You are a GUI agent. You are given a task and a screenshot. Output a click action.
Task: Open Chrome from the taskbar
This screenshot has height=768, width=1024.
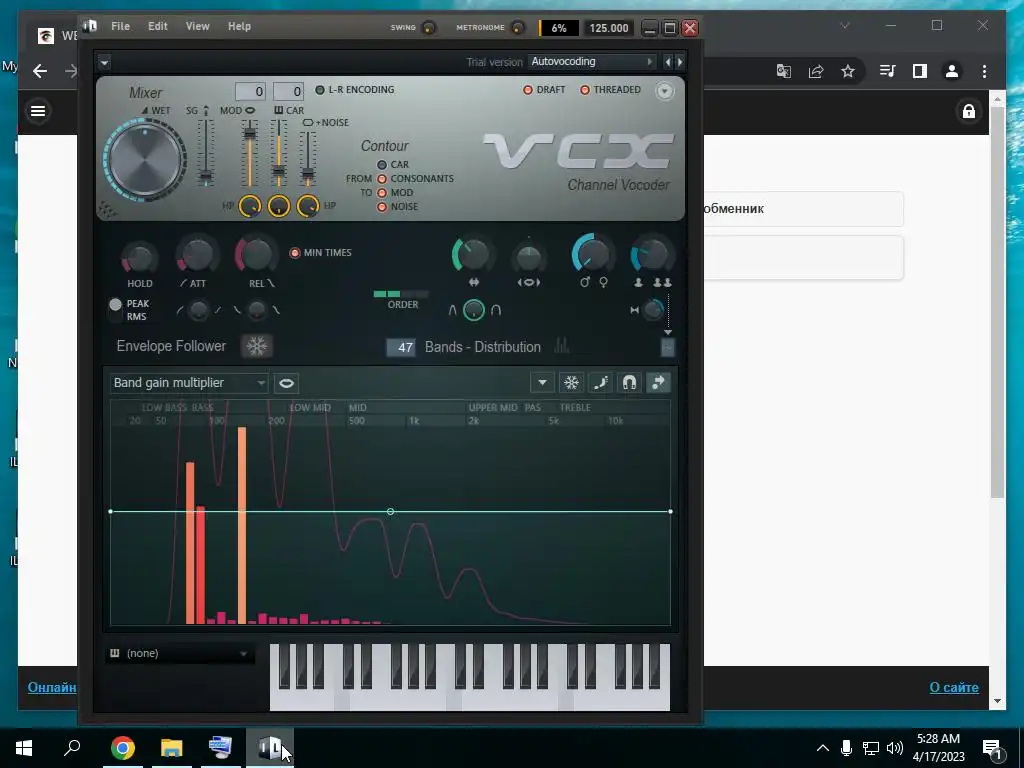(x=123, y=748)
